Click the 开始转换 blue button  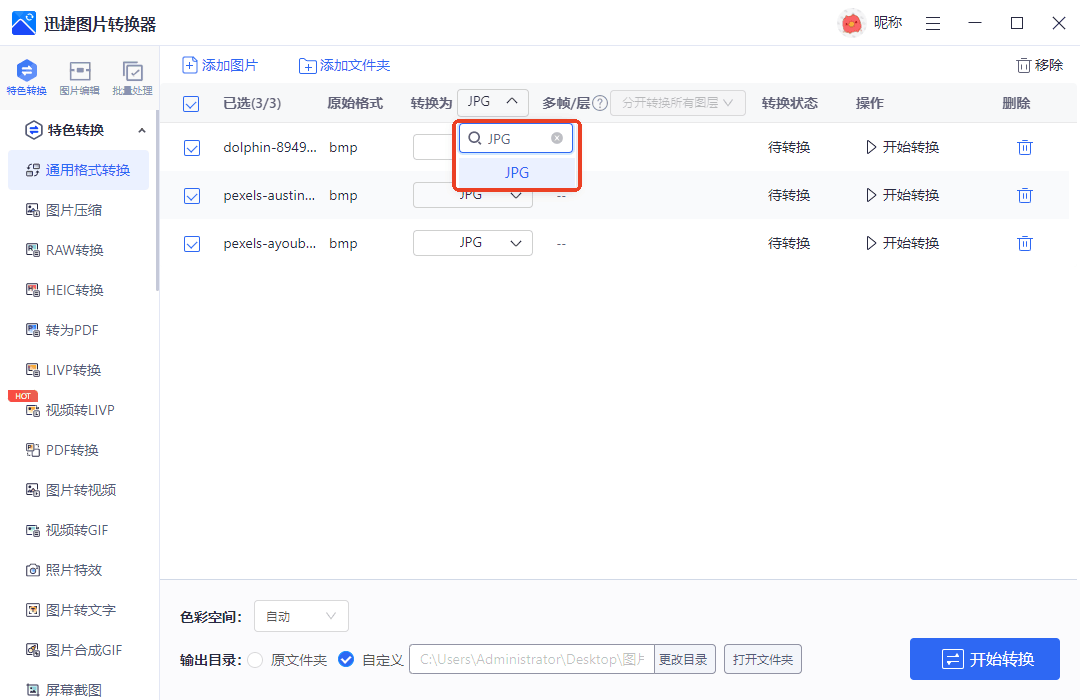point(984,659)
